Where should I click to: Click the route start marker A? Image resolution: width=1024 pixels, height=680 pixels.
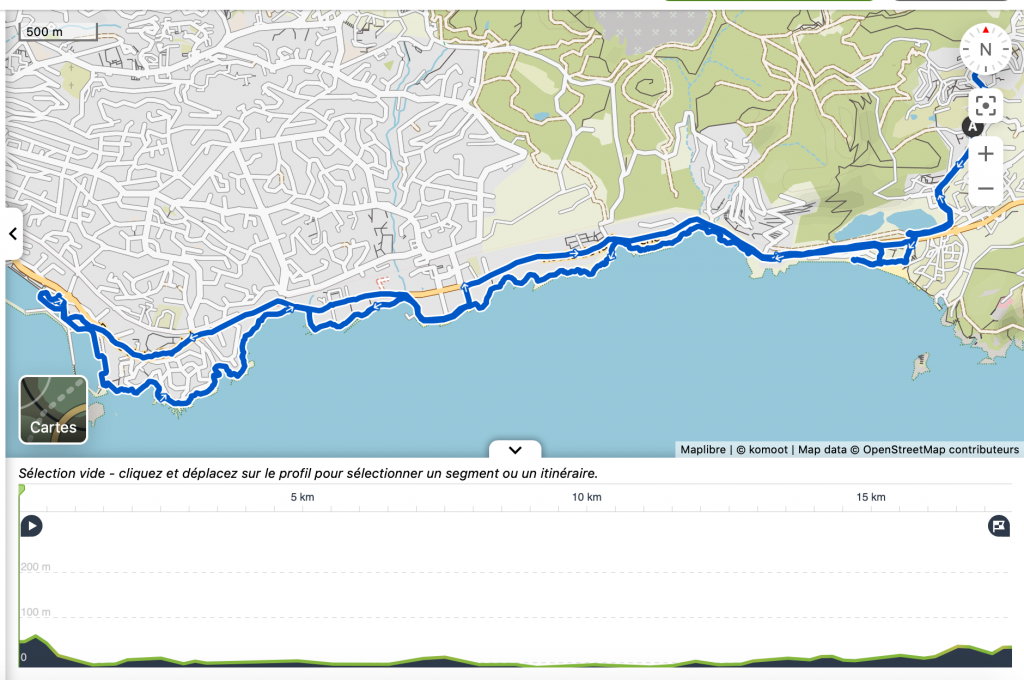coord(969,126)
